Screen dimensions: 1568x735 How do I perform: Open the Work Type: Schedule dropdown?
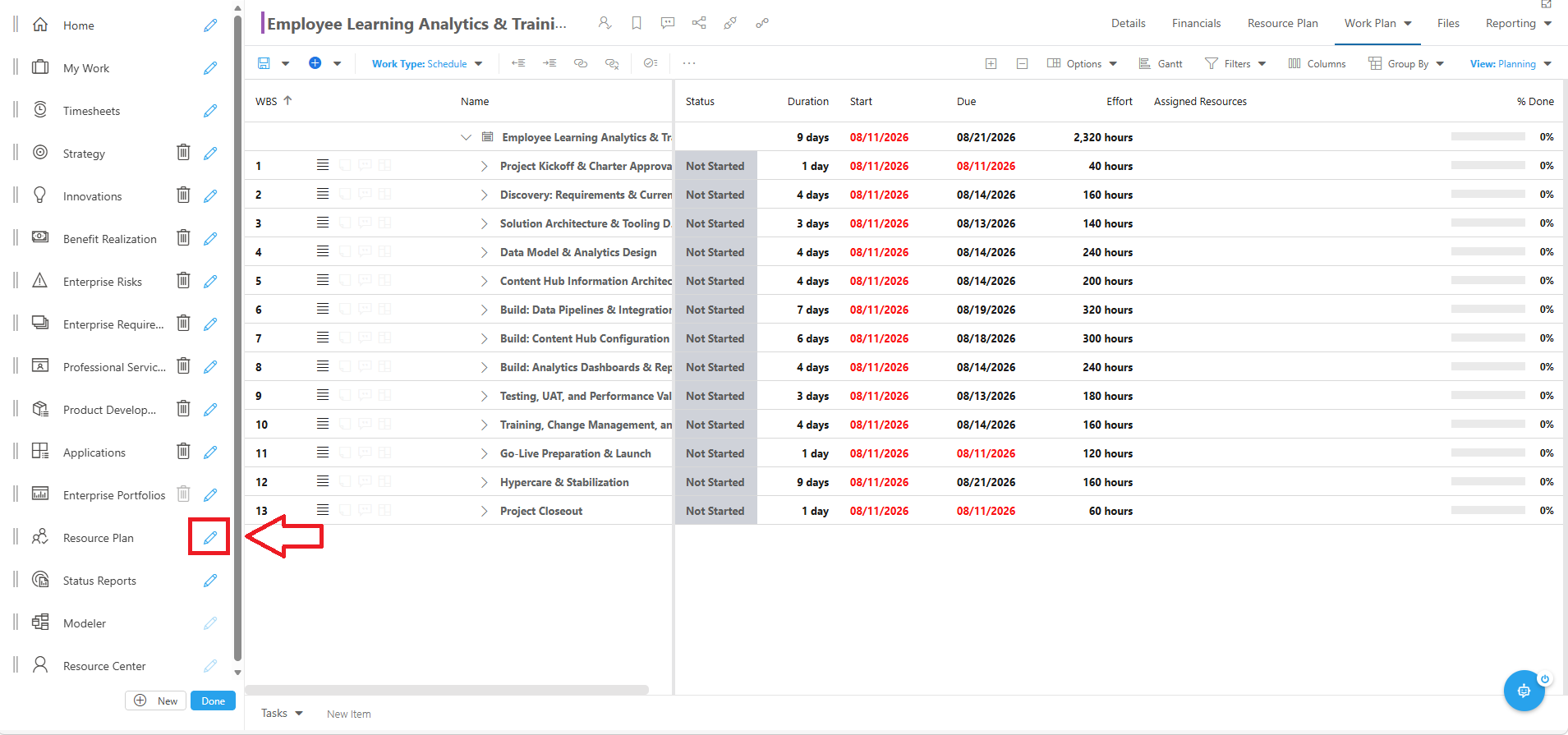[427, 63]
